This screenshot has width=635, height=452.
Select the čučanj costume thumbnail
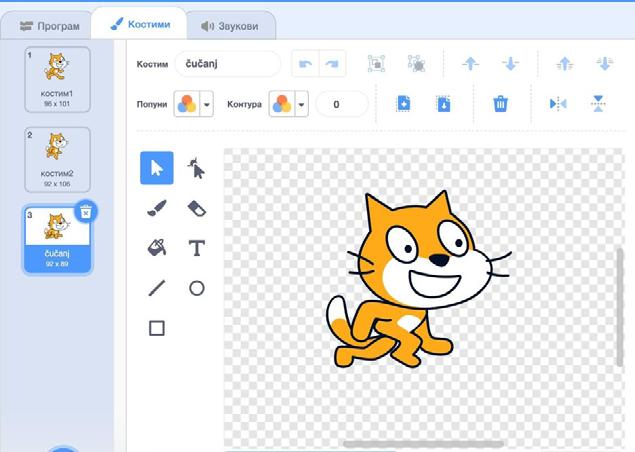pos(57,240)
